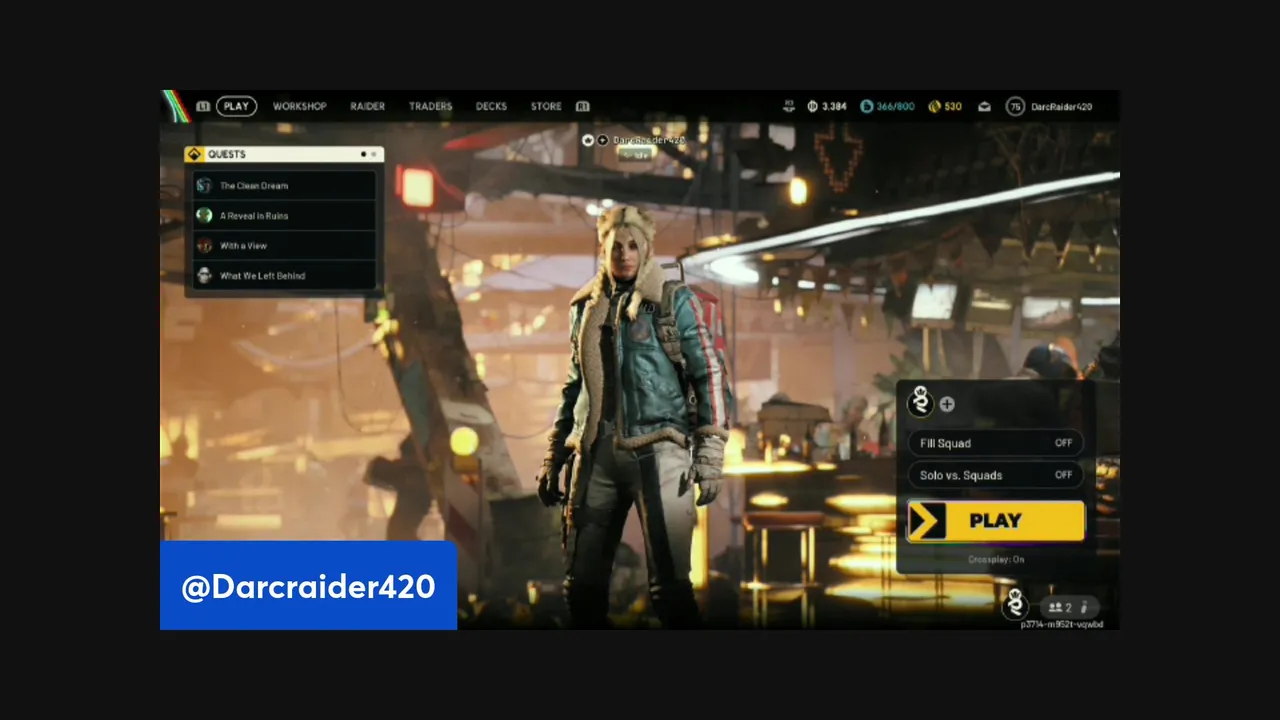The width and height of the screenshot is (1280, 720).
Task: Select the second Quests page dot
Action: point(374,154)
